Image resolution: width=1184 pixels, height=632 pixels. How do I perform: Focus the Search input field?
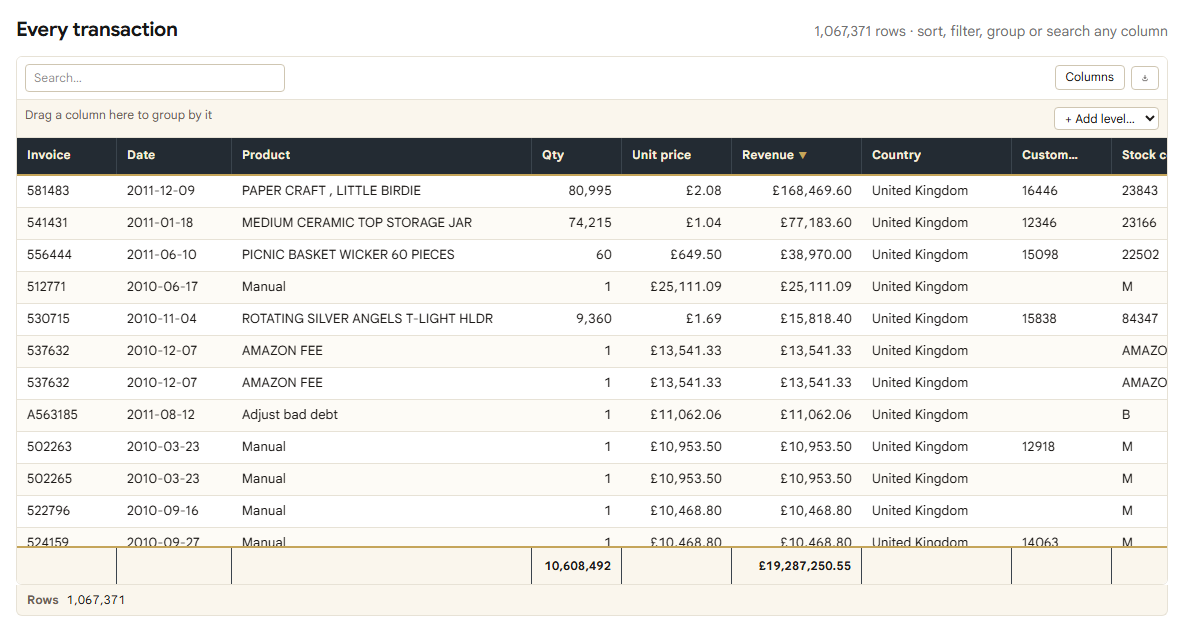click(x=155, y=78)
